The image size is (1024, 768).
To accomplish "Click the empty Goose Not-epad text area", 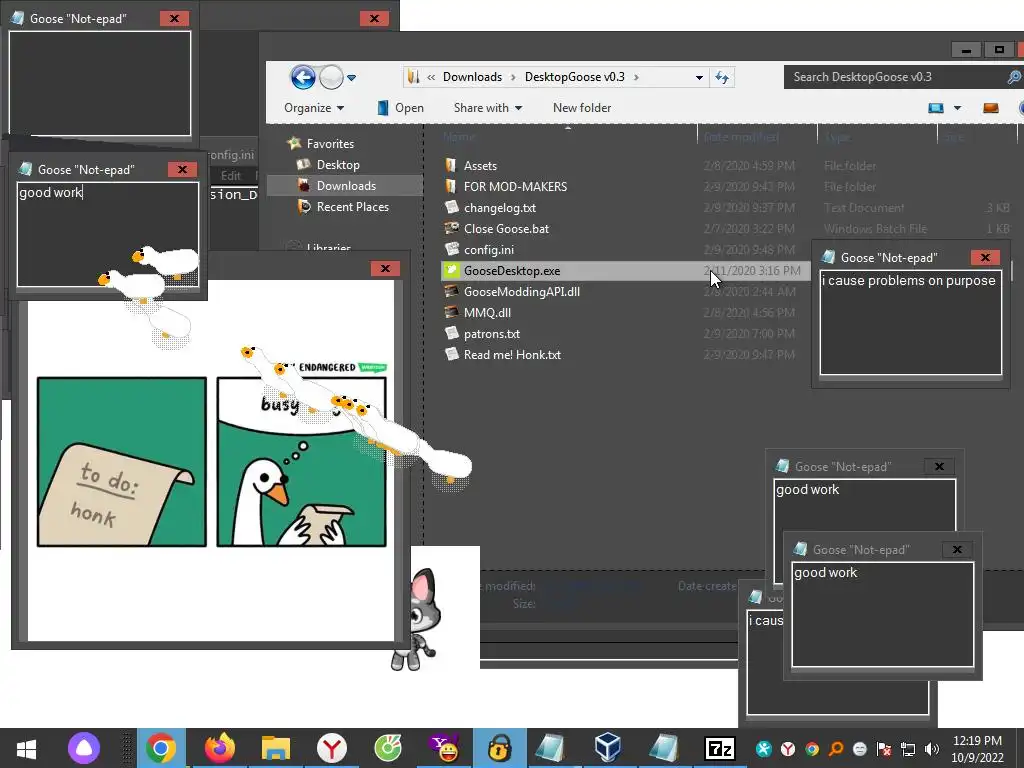I will (x=100, y=84).
